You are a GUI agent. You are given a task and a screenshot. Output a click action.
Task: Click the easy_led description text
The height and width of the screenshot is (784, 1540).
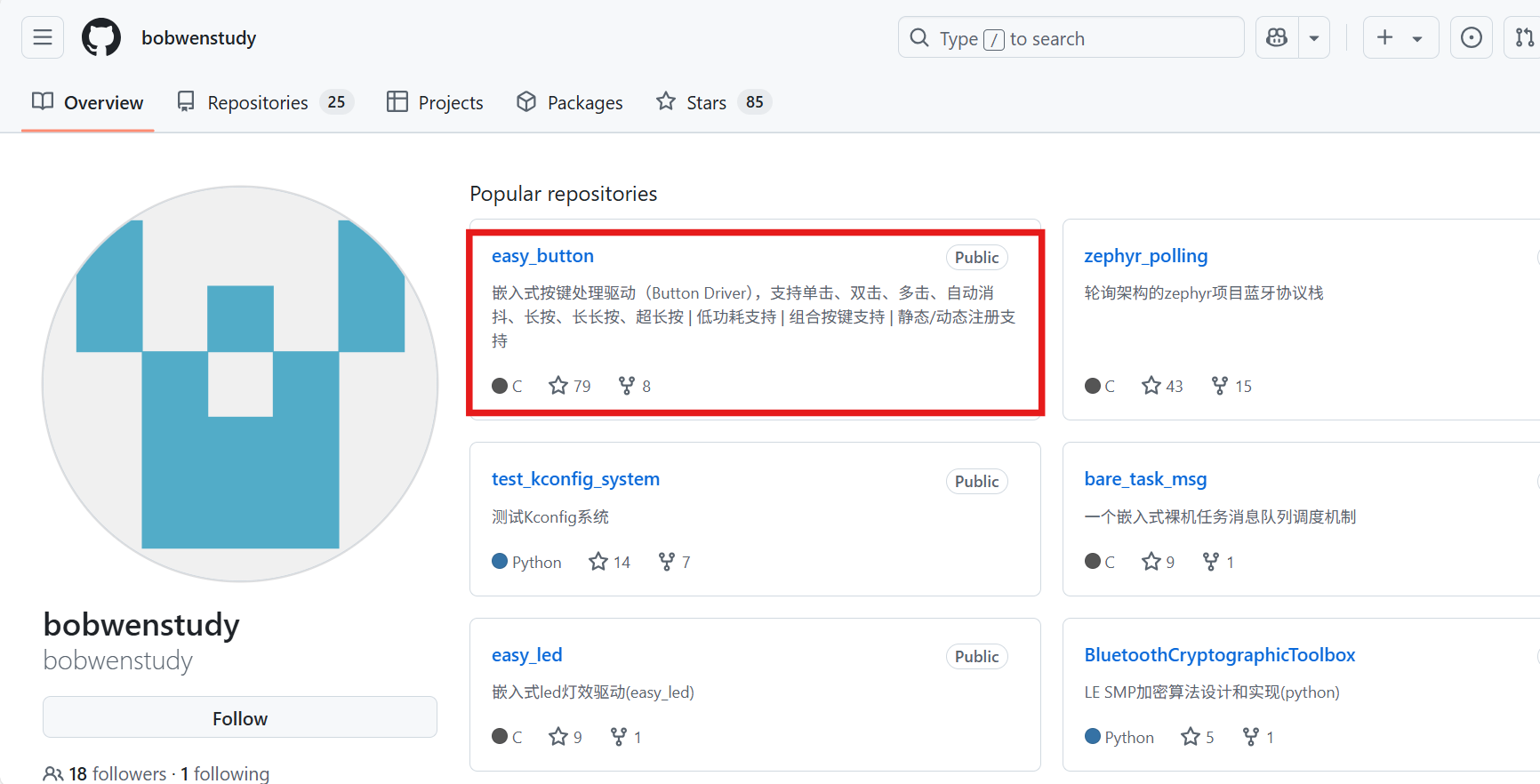pyautogui.click(x=593, y=692)
